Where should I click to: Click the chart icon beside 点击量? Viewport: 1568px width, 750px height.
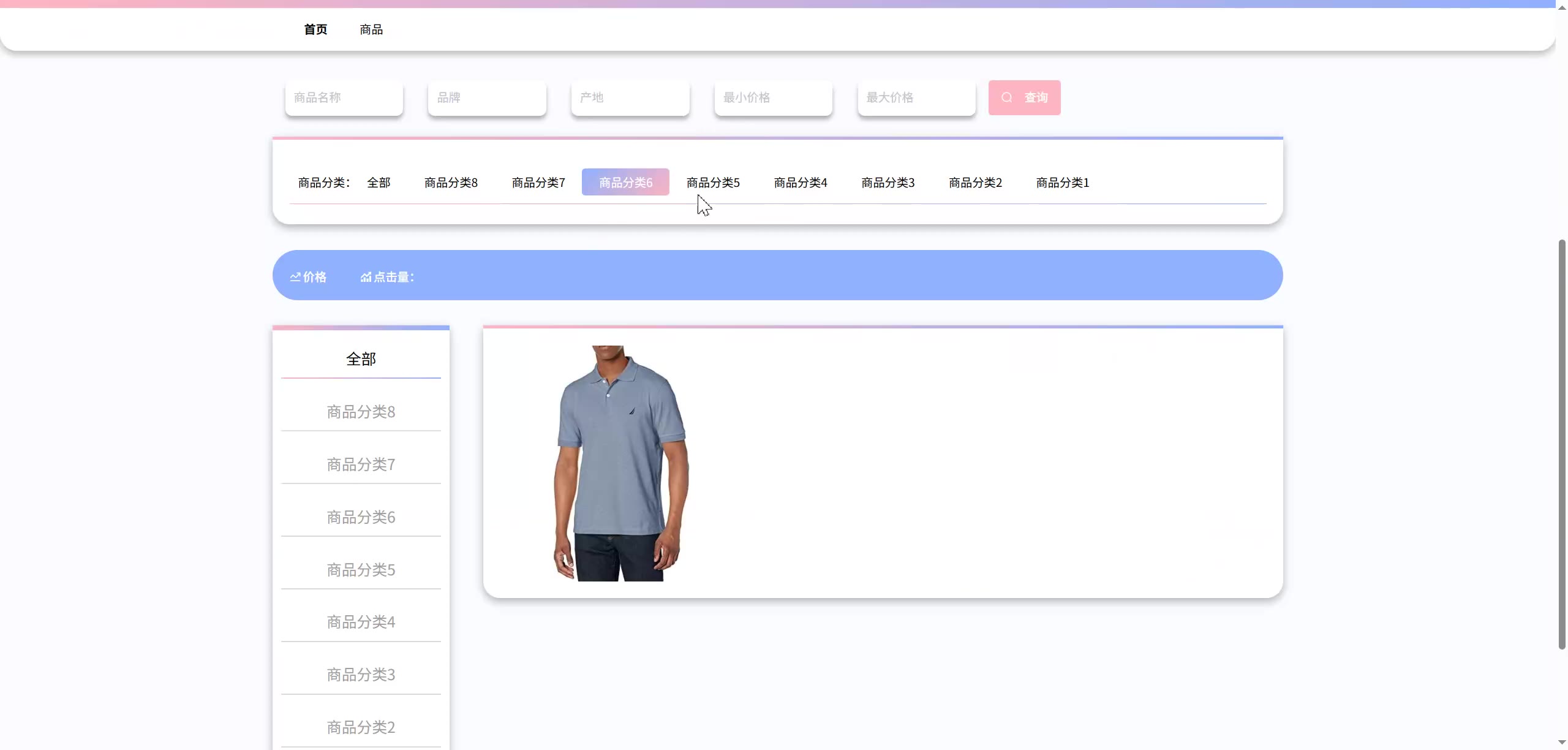coord(366,277)
